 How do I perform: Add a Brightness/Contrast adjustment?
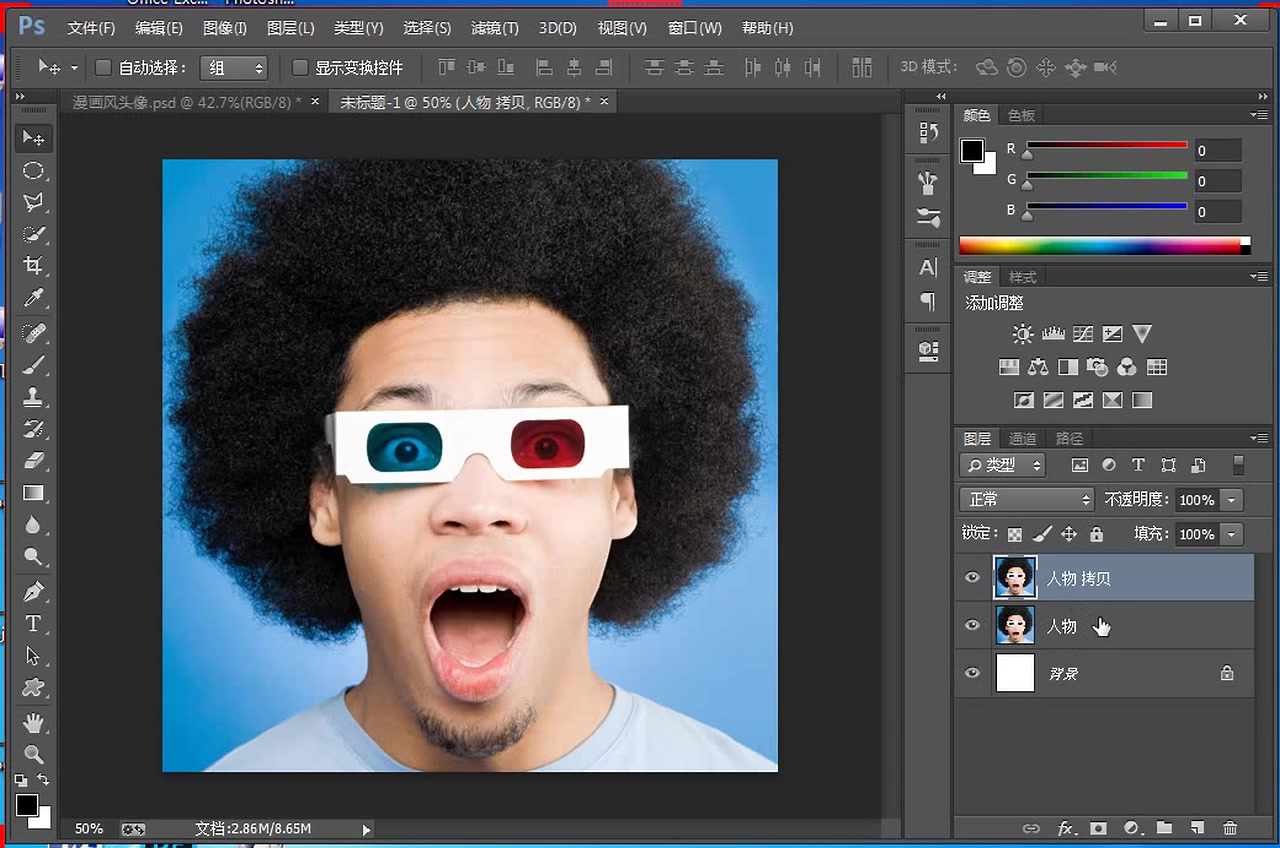[1022, 334]
